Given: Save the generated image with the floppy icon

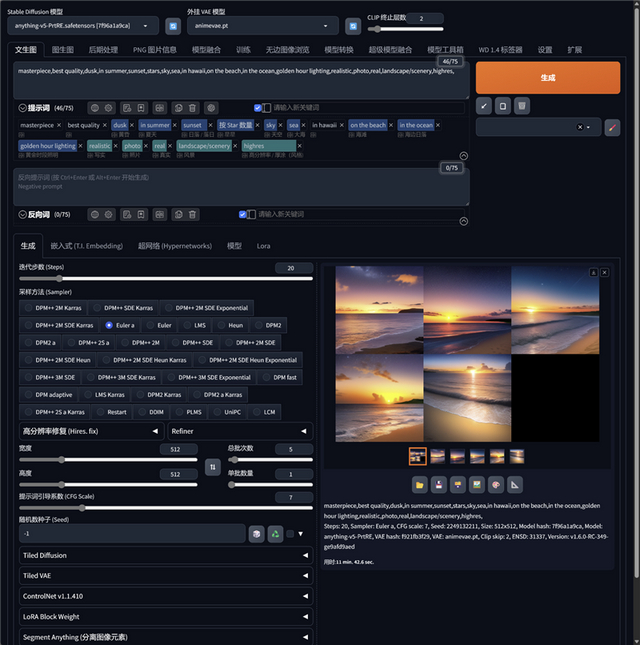Looking at the screenshot, I should tap(439, 485).
